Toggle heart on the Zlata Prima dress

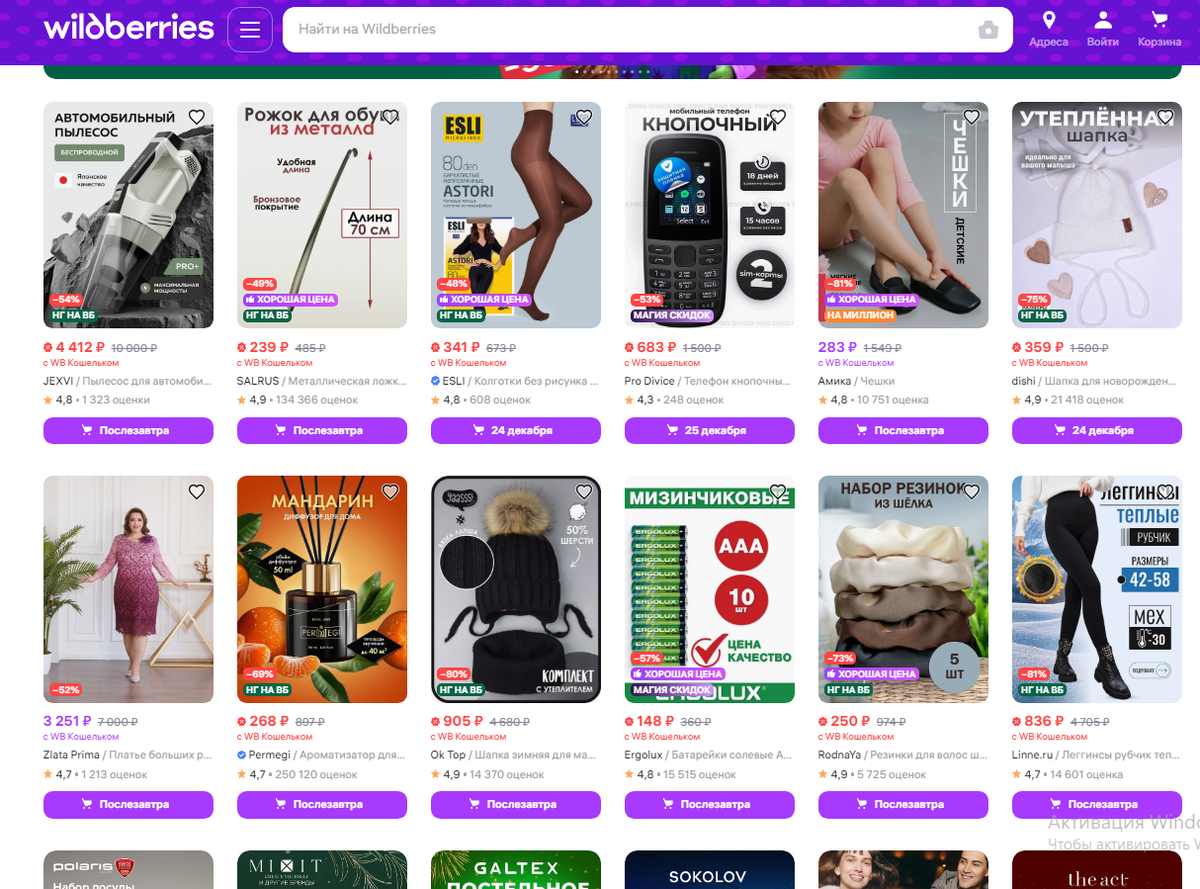pyautogui.click(x=197, y=491)
